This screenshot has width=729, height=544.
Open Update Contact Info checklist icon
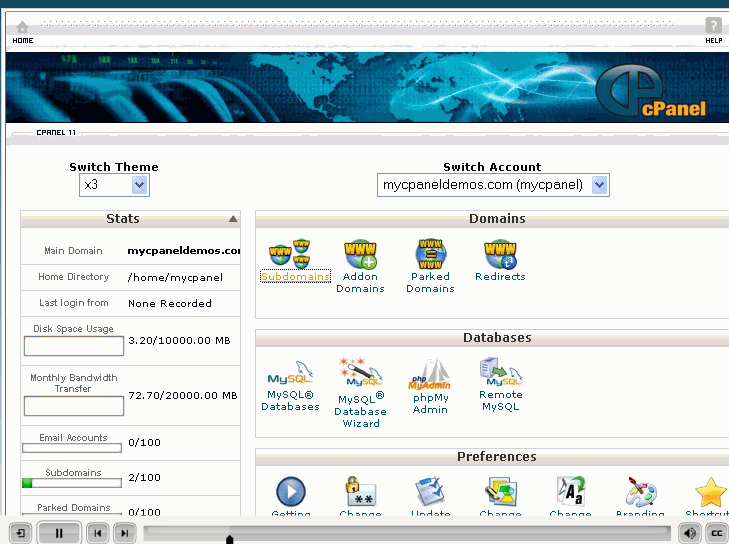pyautogui.click(x=430, y=491)
